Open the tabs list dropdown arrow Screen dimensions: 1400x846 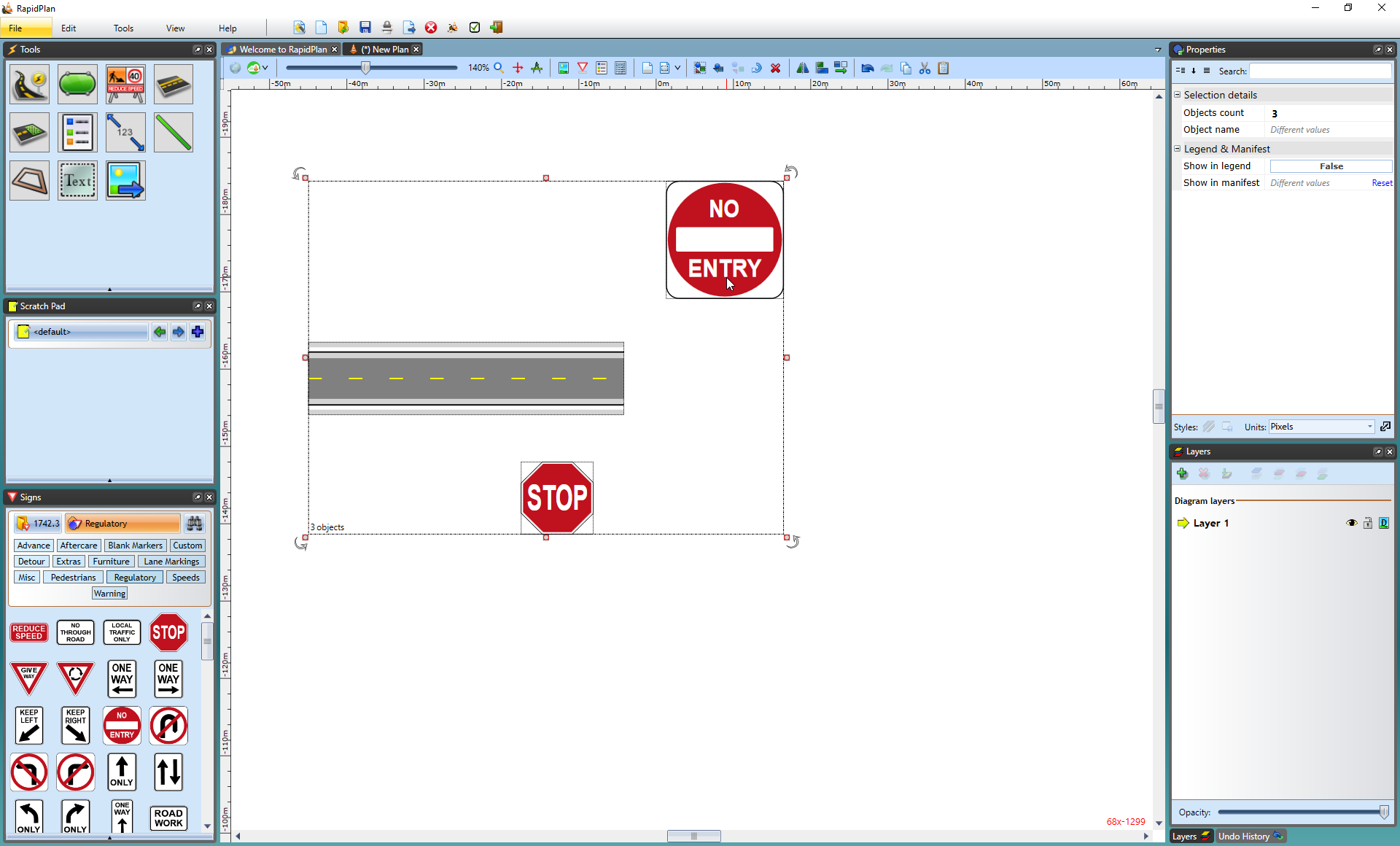tap(1158, 50)
